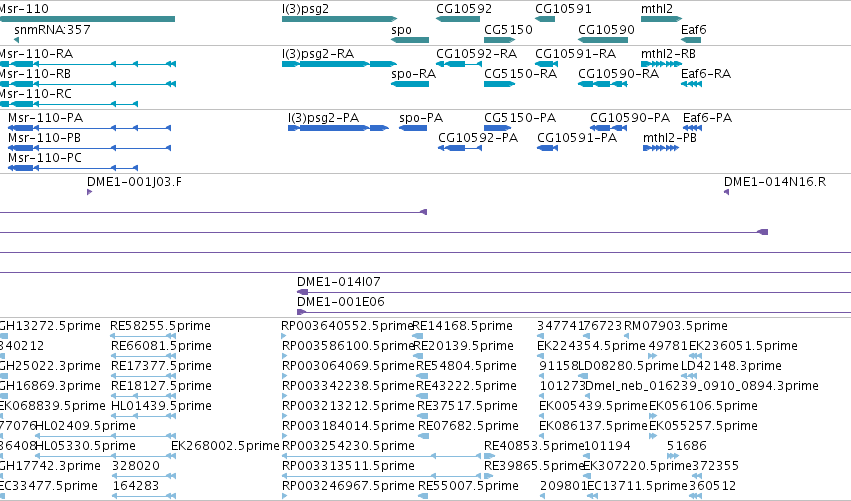
Task: Click EST EC13711.5prime
Action: pos(638,487)
